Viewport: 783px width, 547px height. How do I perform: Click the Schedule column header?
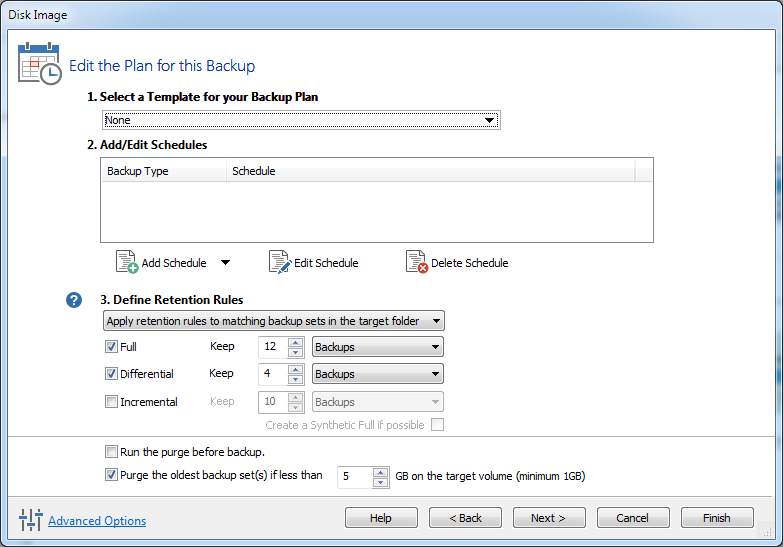[x=430, y=171]
